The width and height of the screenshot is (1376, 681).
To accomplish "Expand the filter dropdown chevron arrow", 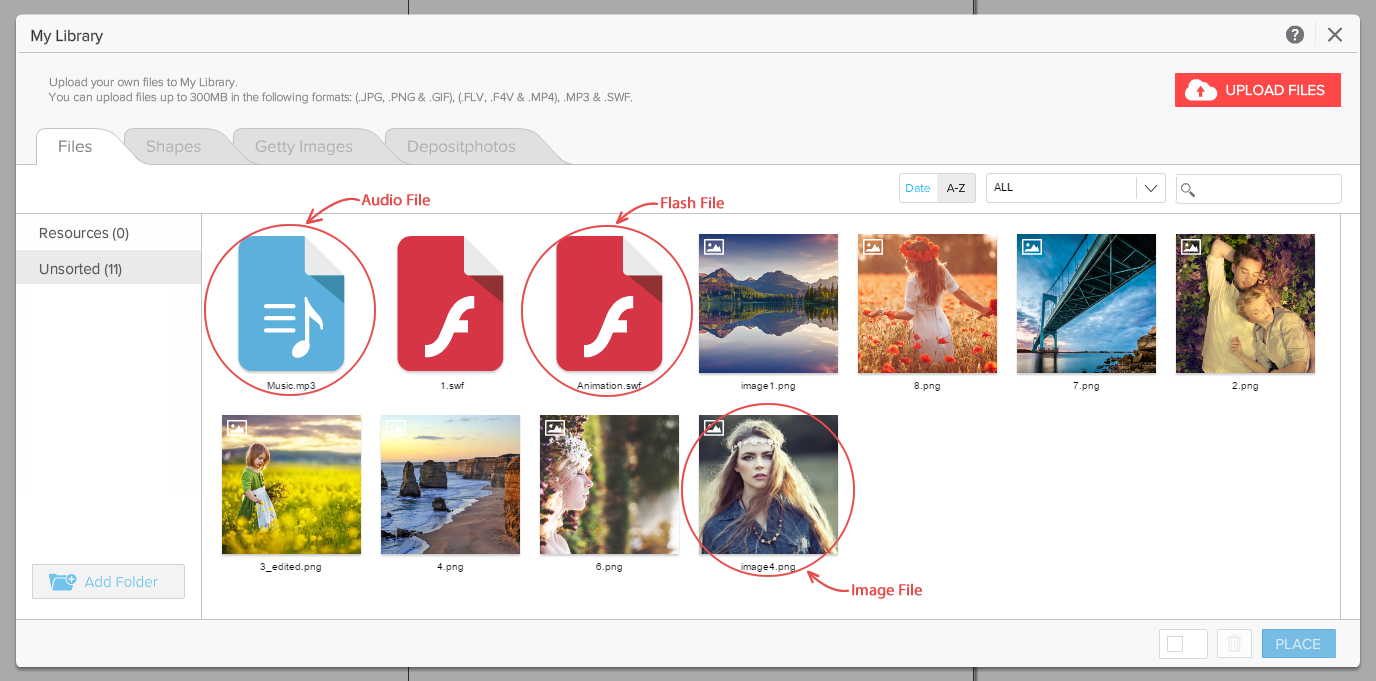I will (1151, 188).
